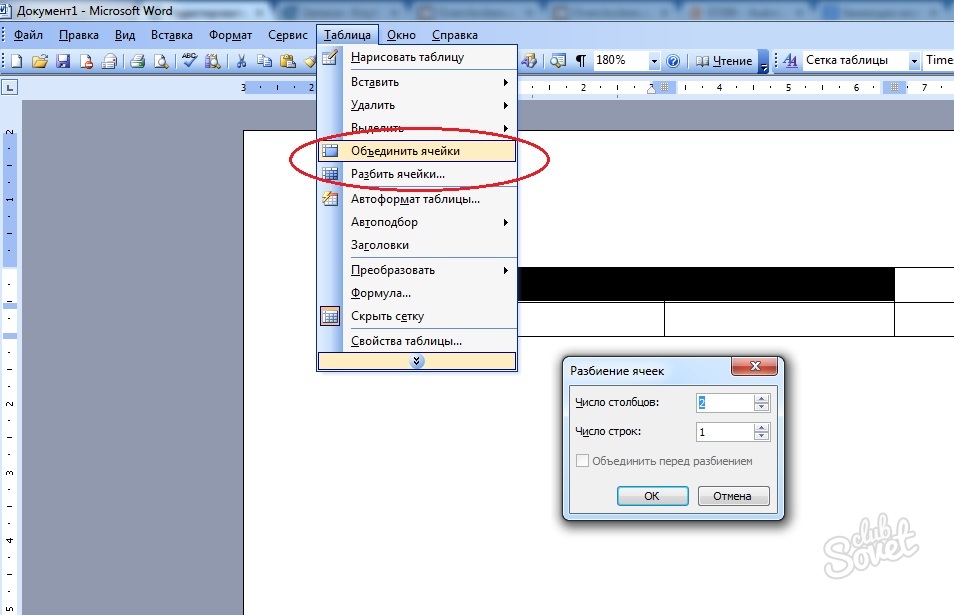Open the Сервис menu
The height and width of the screenshot is (615, 954).
pos(287,35)
